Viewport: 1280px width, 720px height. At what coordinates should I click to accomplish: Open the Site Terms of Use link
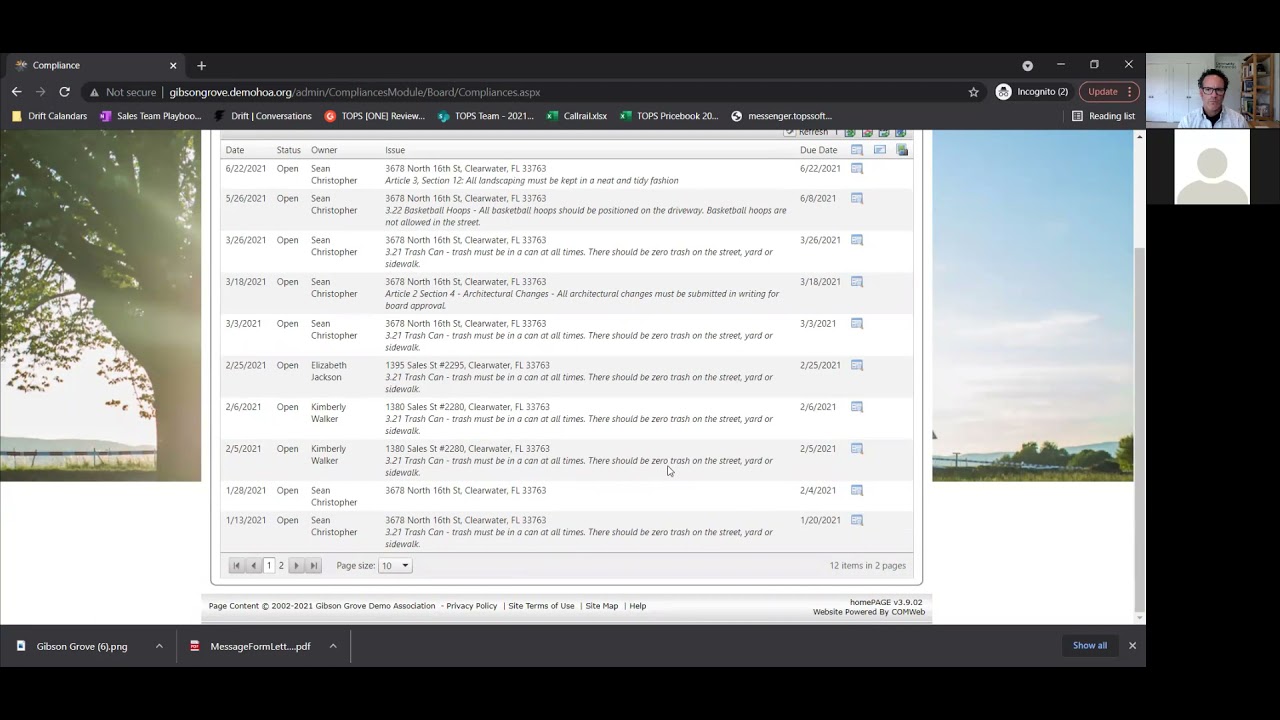click(541, 606)
